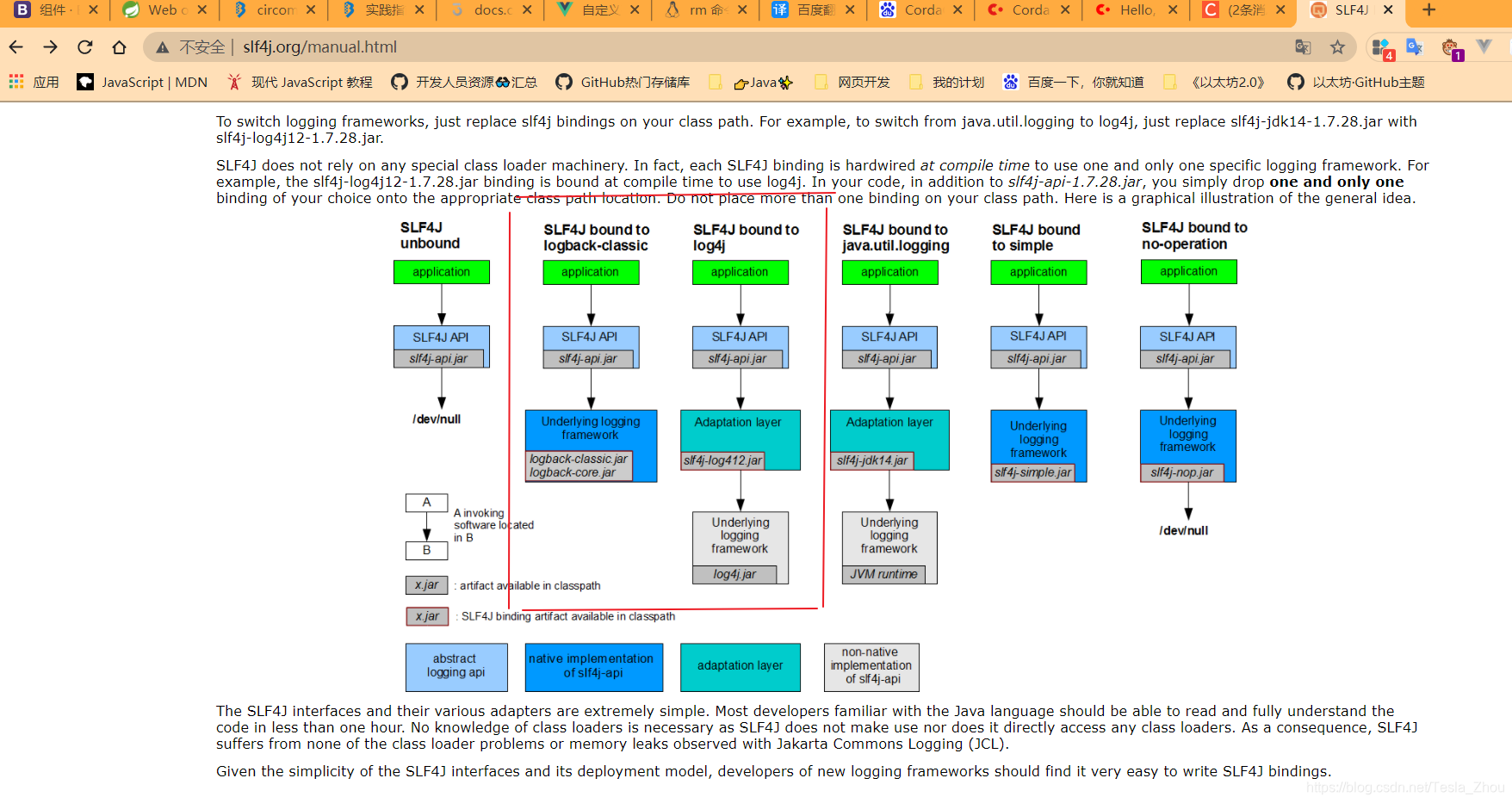Open the 现代 JavaScript 教程 bookmark

pyautogui.click(x=300, y=82)
